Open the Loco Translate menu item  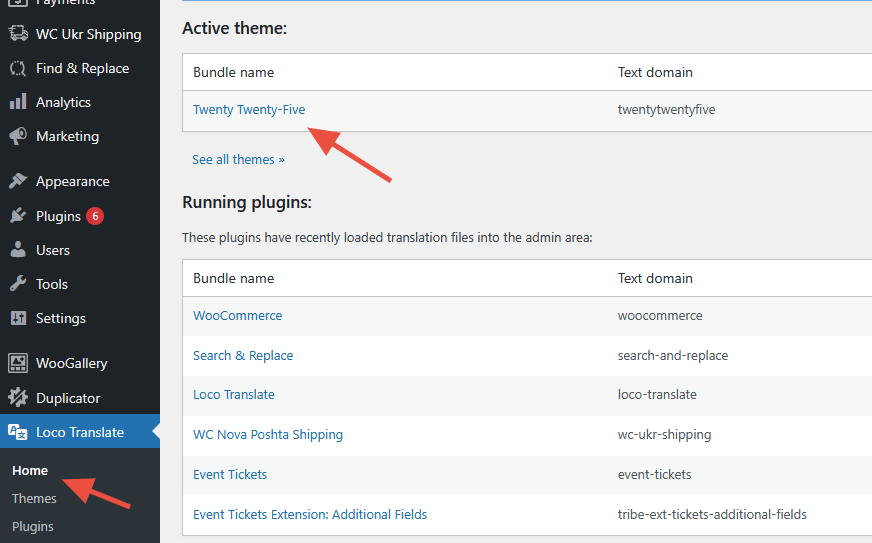[x=79, y=432]
